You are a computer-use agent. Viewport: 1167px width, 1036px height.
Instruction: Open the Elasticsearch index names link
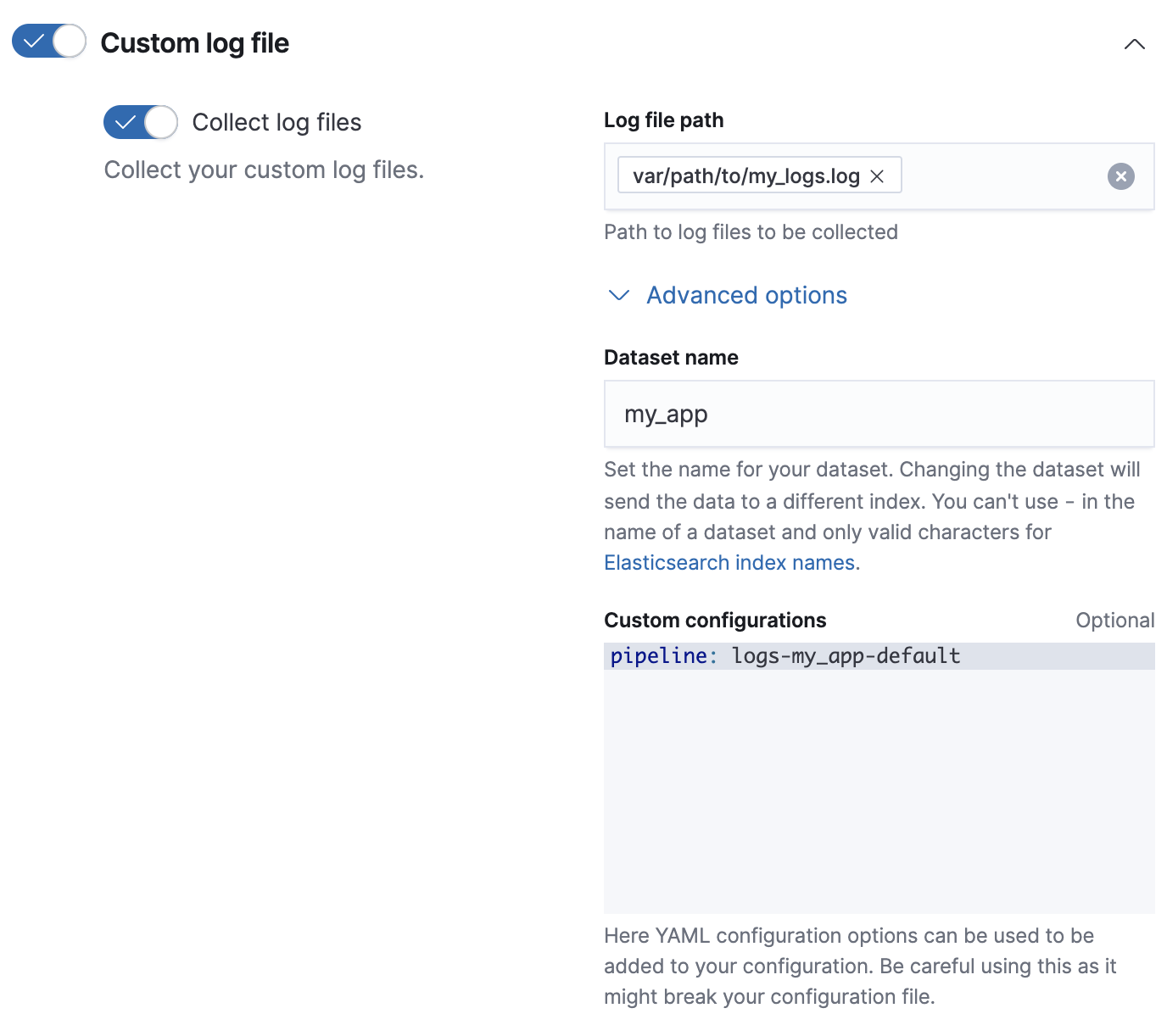729,562
